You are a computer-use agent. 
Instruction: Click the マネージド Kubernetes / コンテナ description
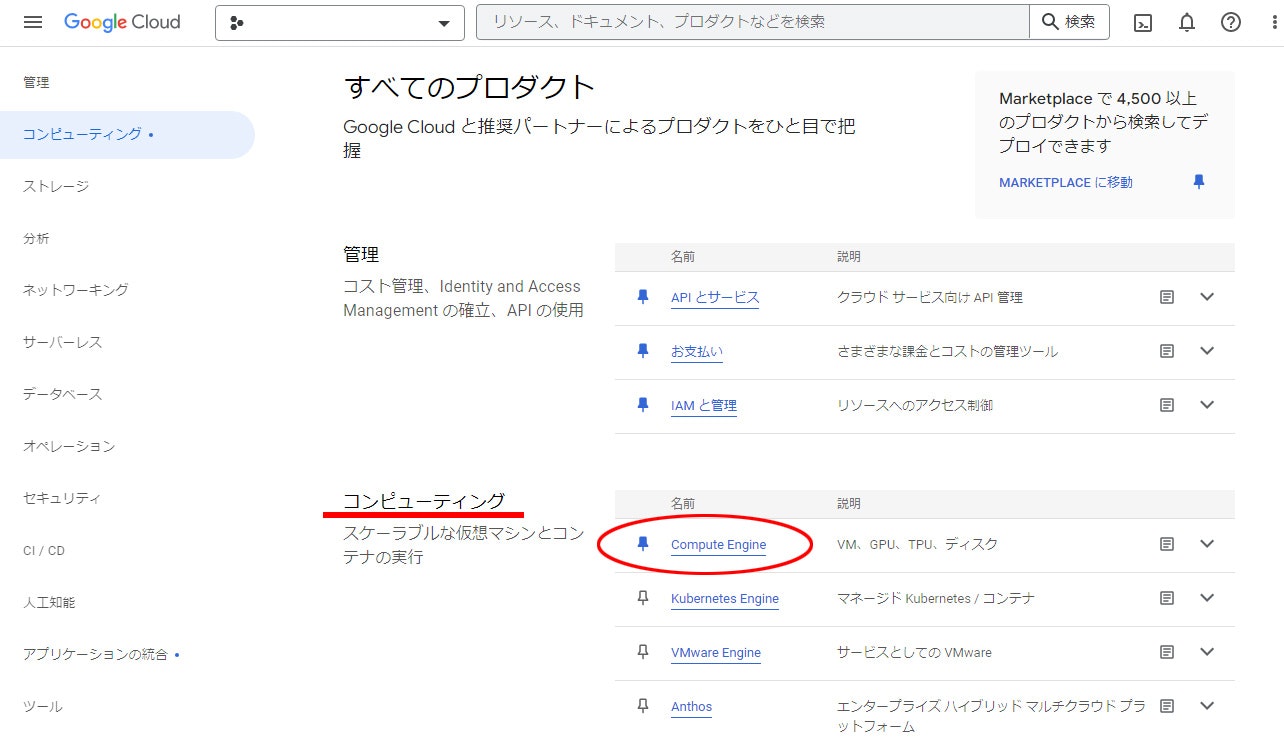[x=936, y=598]
